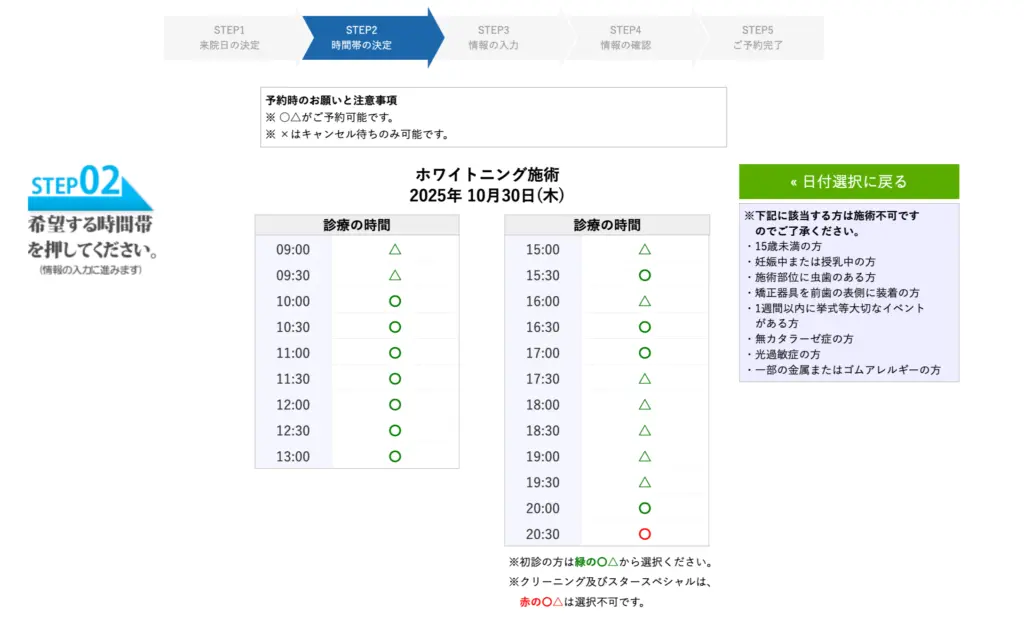Click the ○ mark next to 10:00

click(x=395, y=302)
